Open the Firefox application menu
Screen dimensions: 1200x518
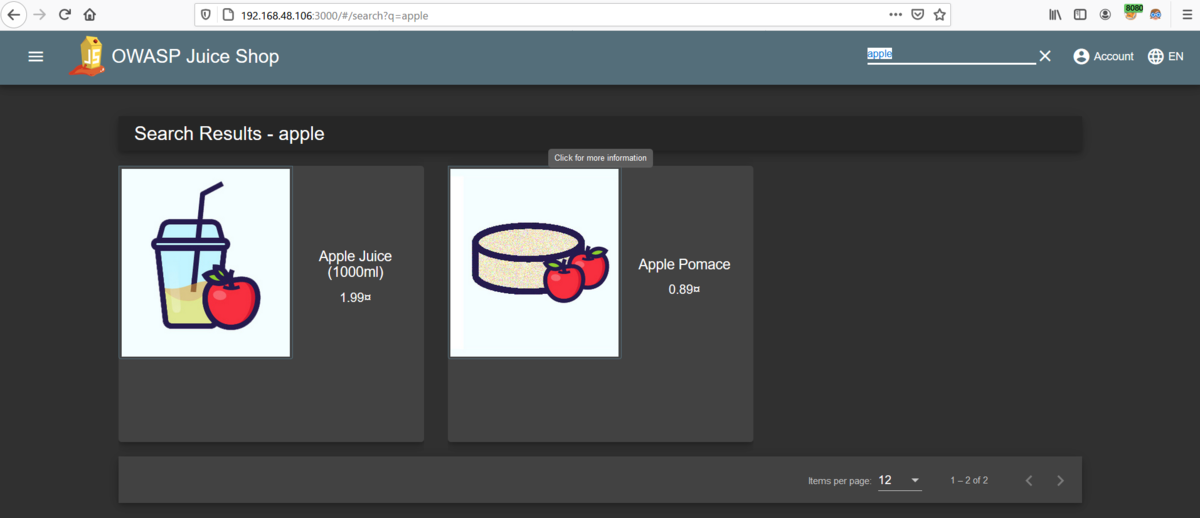pyautogui.click(x=1186, y=15)
